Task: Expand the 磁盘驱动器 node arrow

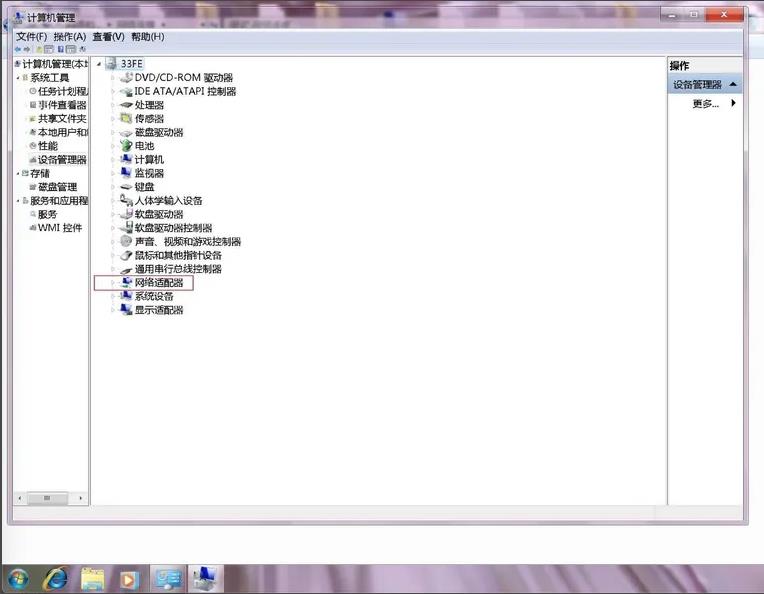Action: pos(113,133)
